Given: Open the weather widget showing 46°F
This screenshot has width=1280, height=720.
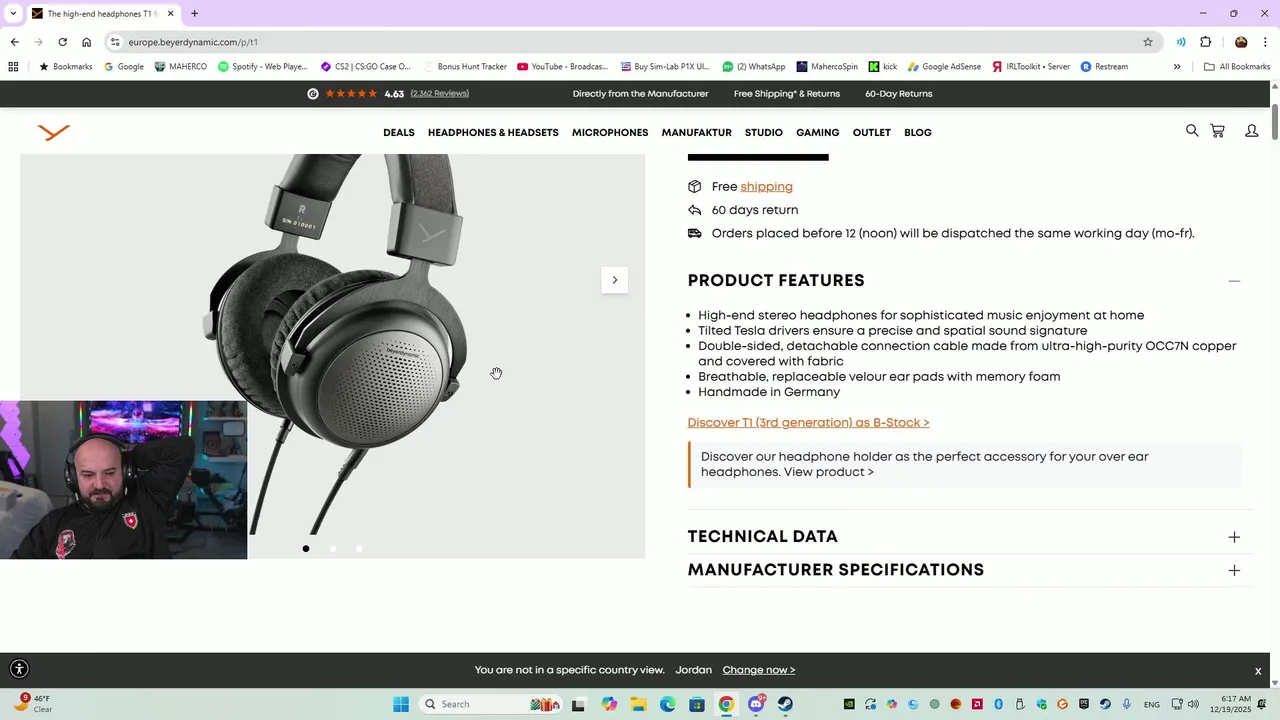Looking at the screenshot, I should point(33,704).
